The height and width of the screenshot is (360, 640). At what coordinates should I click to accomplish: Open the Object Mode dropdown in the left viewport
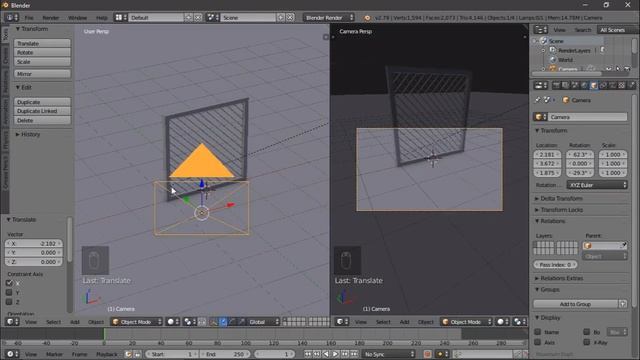[137, 322]
